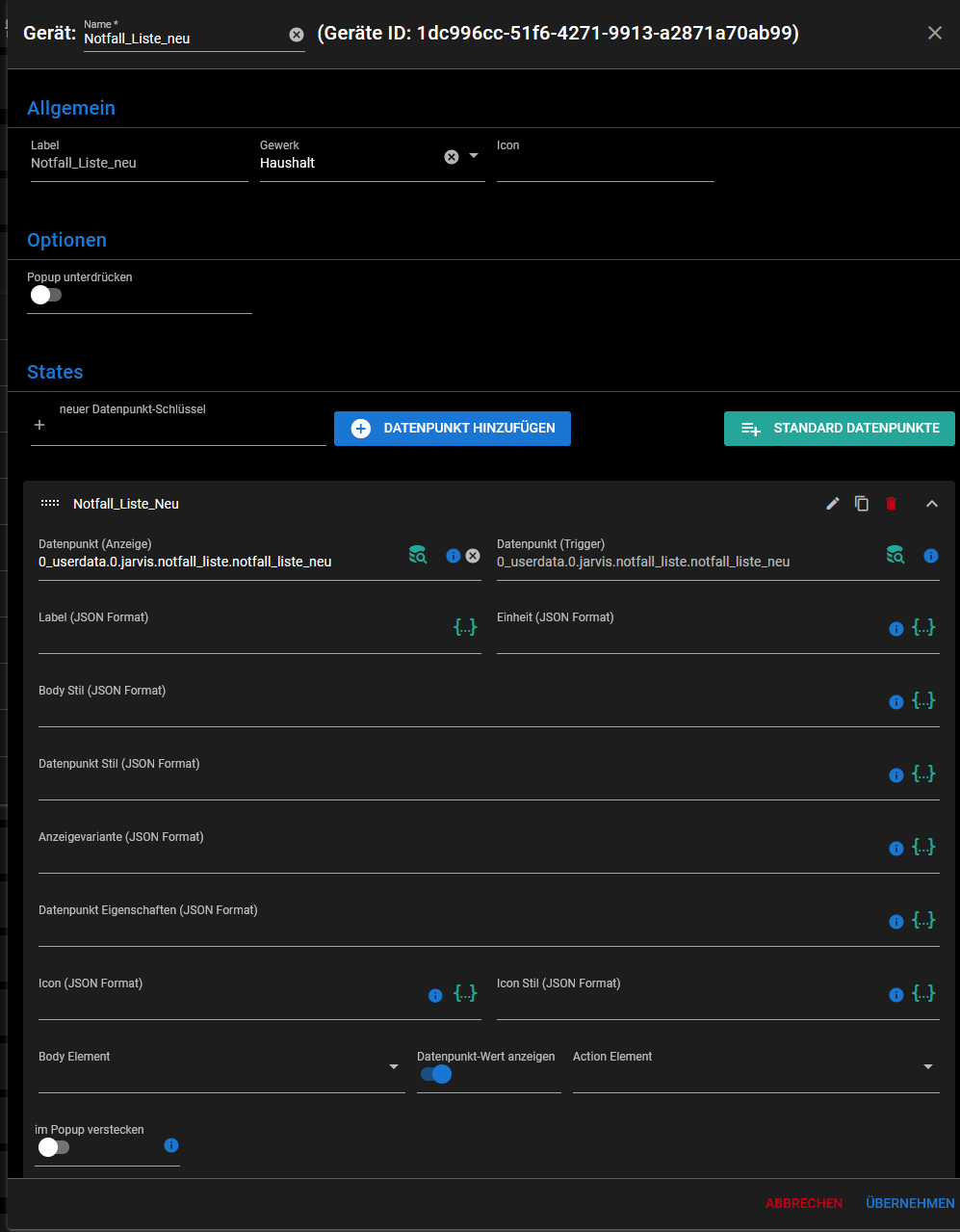Viewport: 960px width, 1232px height.
Task: Toggle the Popup unterdrücken switch
Action: pos(45,295)
